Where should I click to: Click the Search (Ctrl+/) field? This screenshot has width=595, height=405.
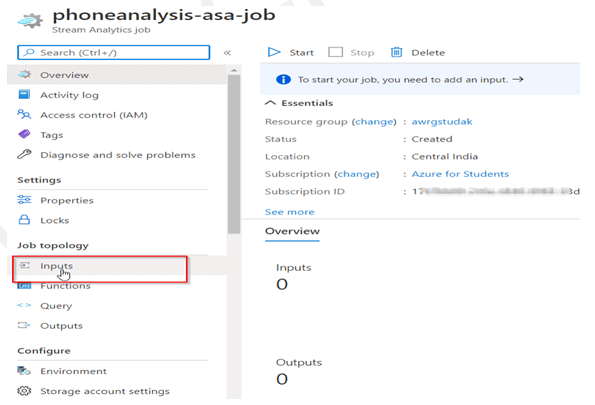[x=113, y=52]
